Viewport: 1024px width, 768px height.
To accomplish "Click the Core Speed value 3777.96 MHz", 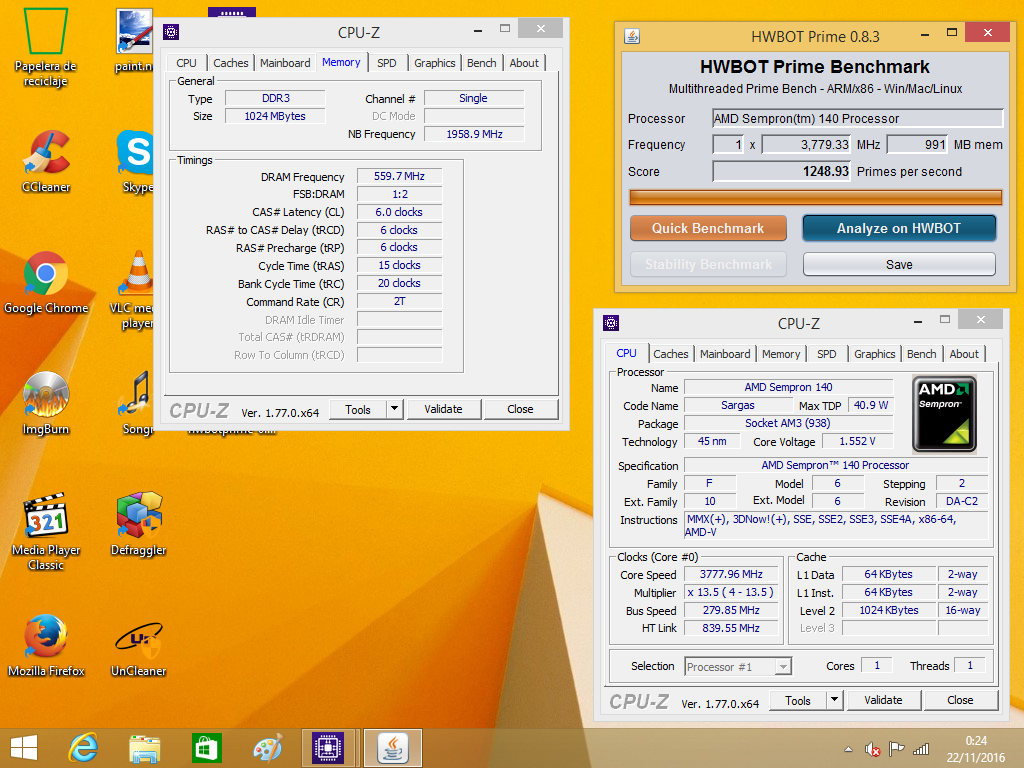I will 731,575.
